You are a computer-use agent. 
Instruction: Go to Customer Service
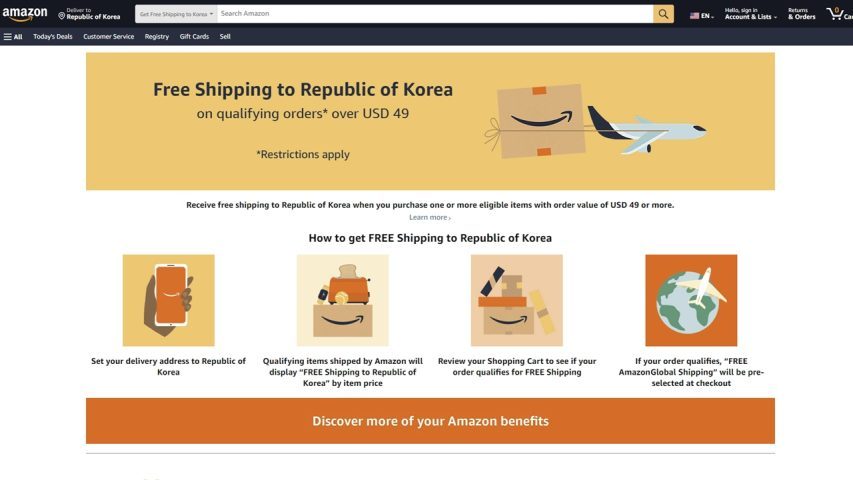pos(108,36)
